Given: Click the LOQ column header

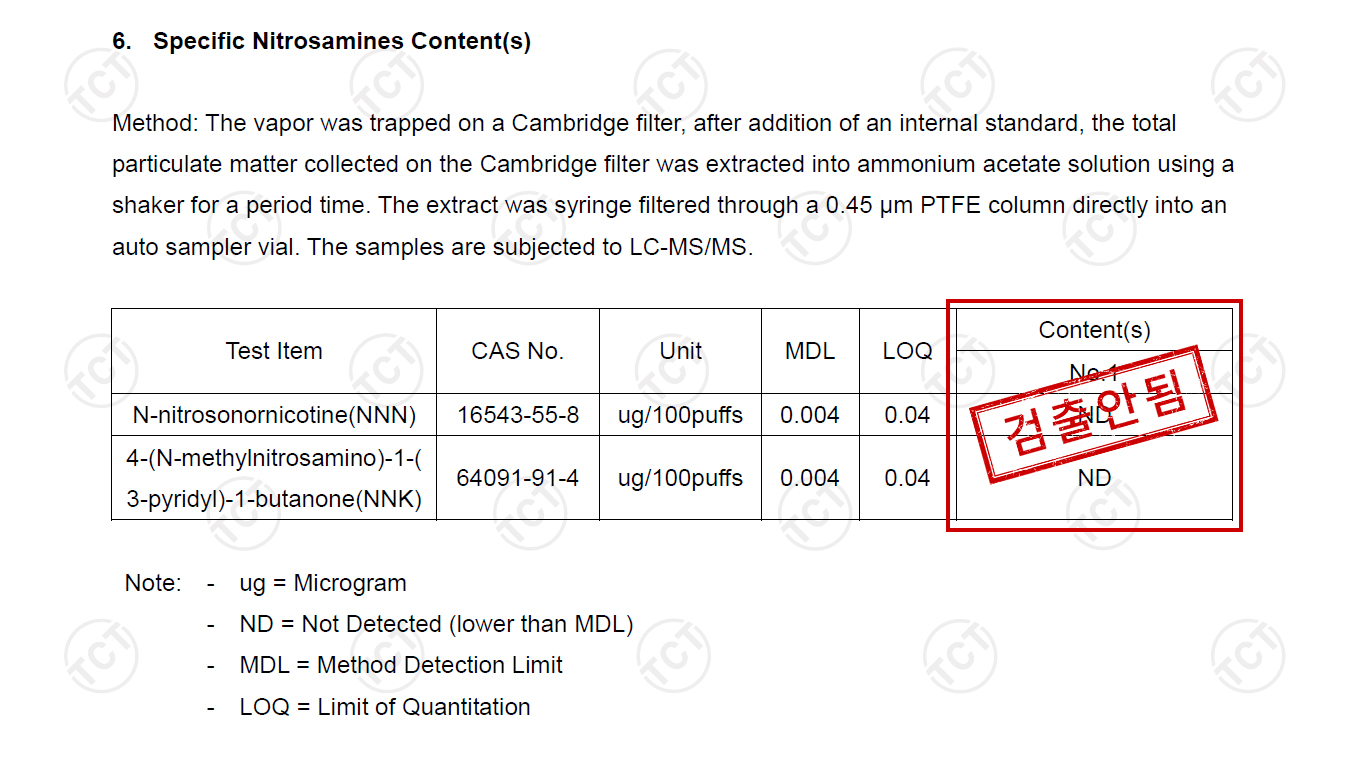Looking at the screenshot, I should [x=908, y=351].
